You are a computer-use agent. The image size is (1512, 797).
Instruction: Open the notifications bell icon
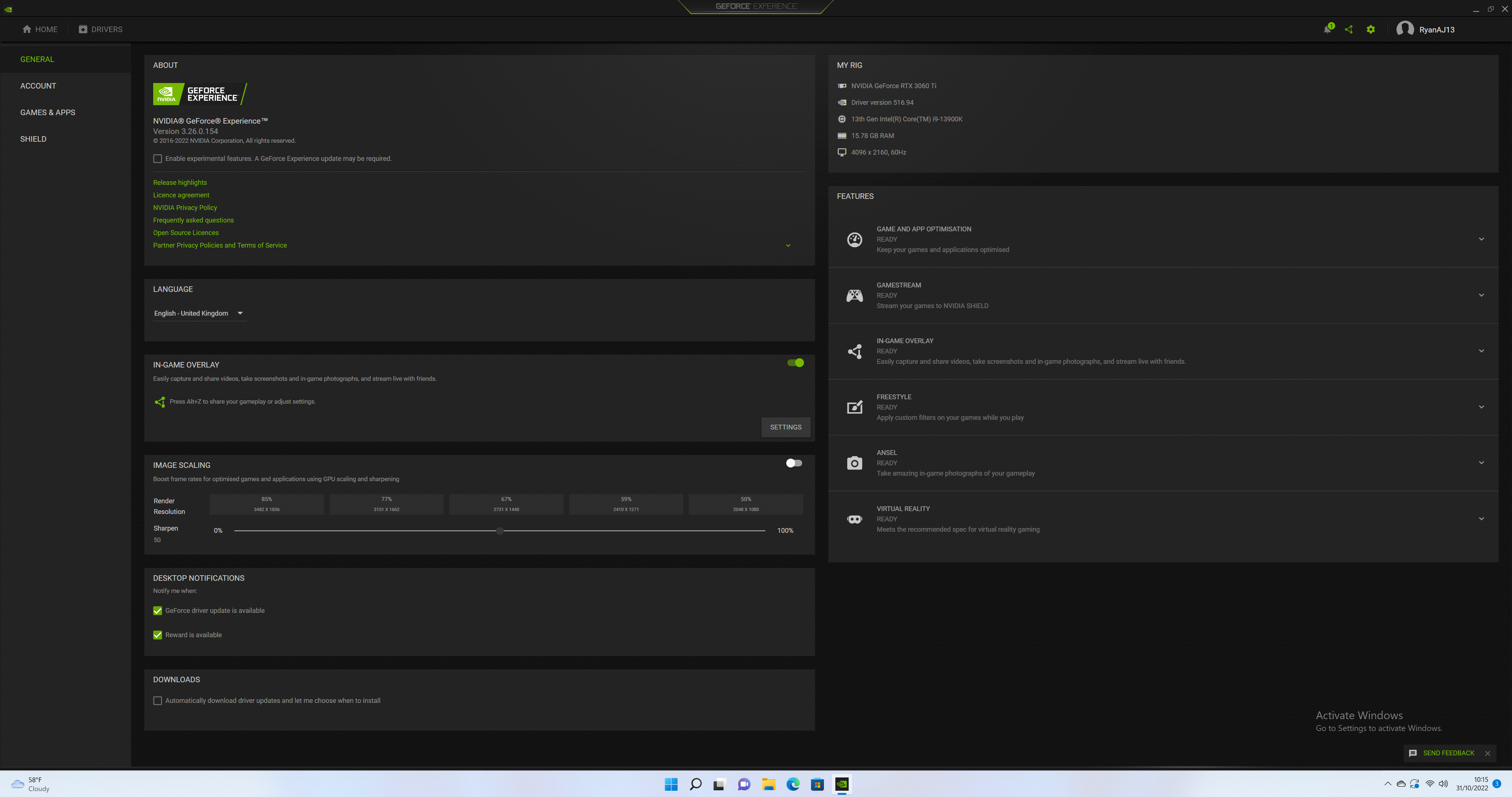pyautogui.click(x=1327, y=30)
